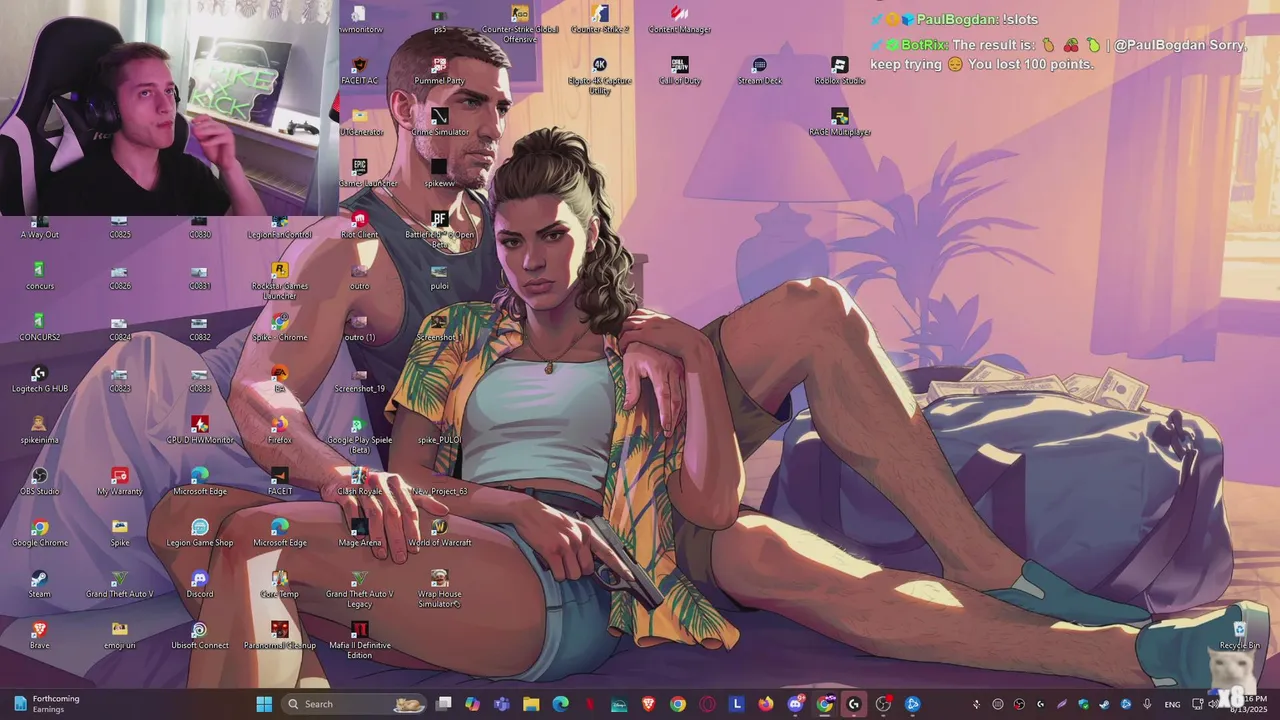
Task: Select the Recycle Bin icon
Action: point(1240,635)
